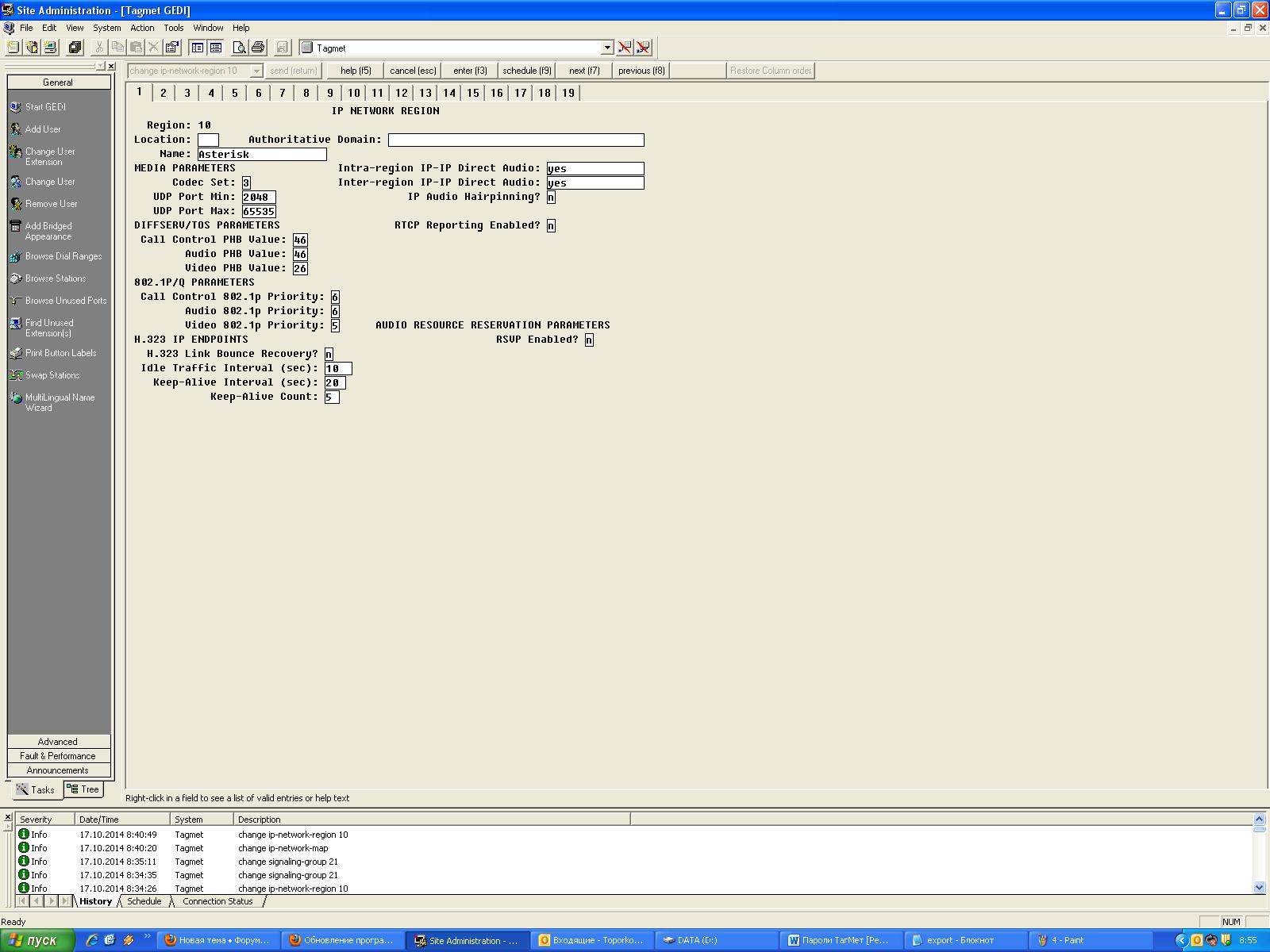Open the Change User Extension task
The width and height of the screenshot is (1270, 952).
tap(50, 156)
